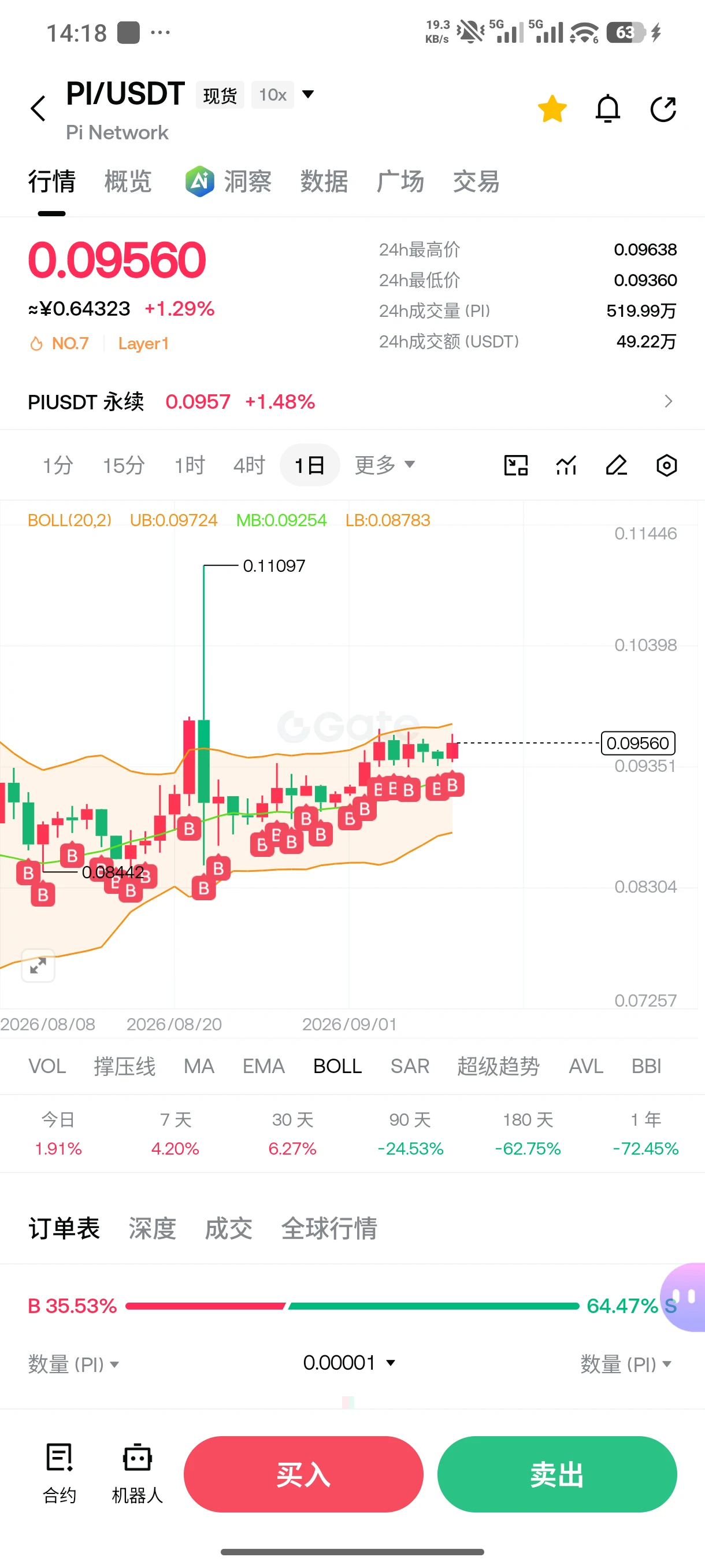This screenshot has width=705, height=1568.
Task: Switch to 成交 trades tab
Action: click(x=229, y=1229)
